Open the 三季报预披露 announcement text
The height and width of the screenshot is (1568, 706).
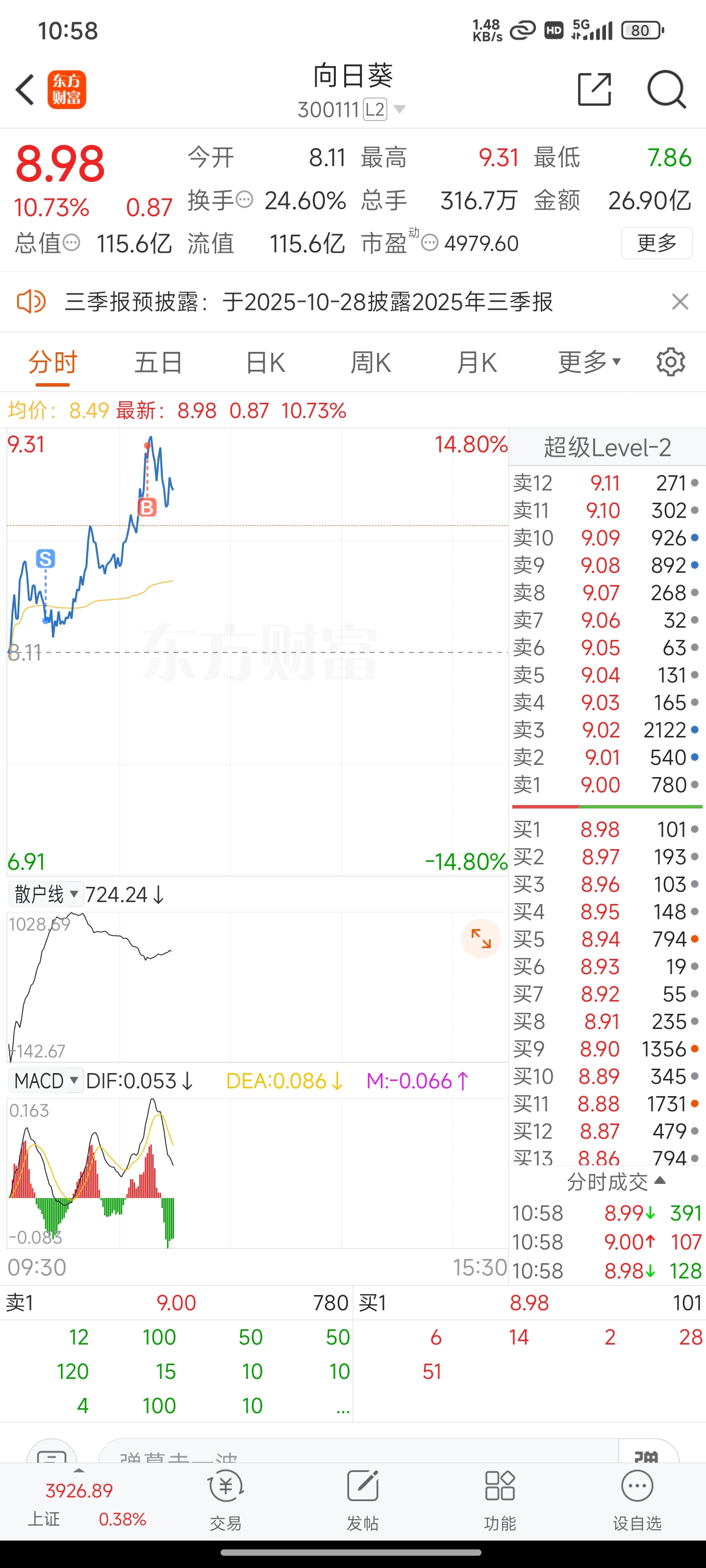click(309, 301)
